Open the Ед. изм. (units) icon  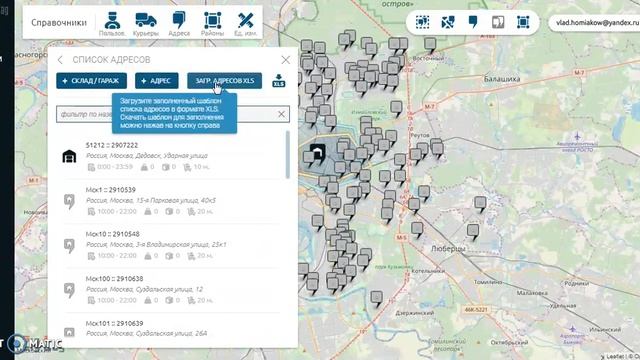(x=246, y=24)
